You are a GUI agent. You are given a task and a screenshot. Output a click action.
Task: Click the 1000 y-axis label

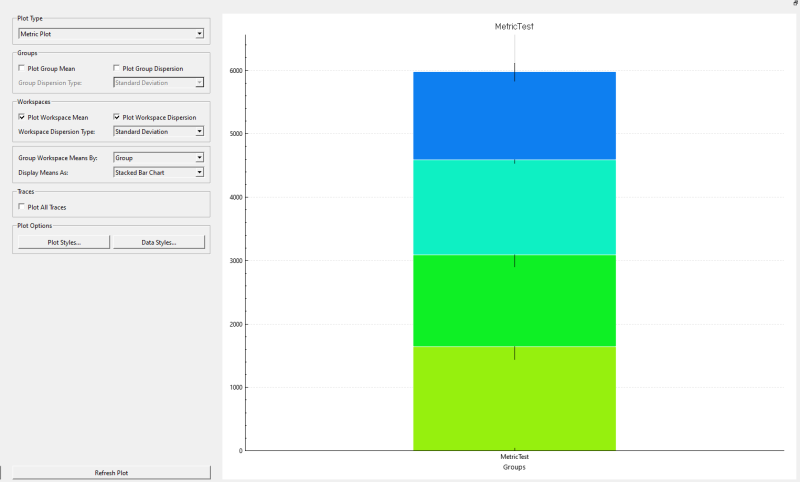(x=236, y=388)
